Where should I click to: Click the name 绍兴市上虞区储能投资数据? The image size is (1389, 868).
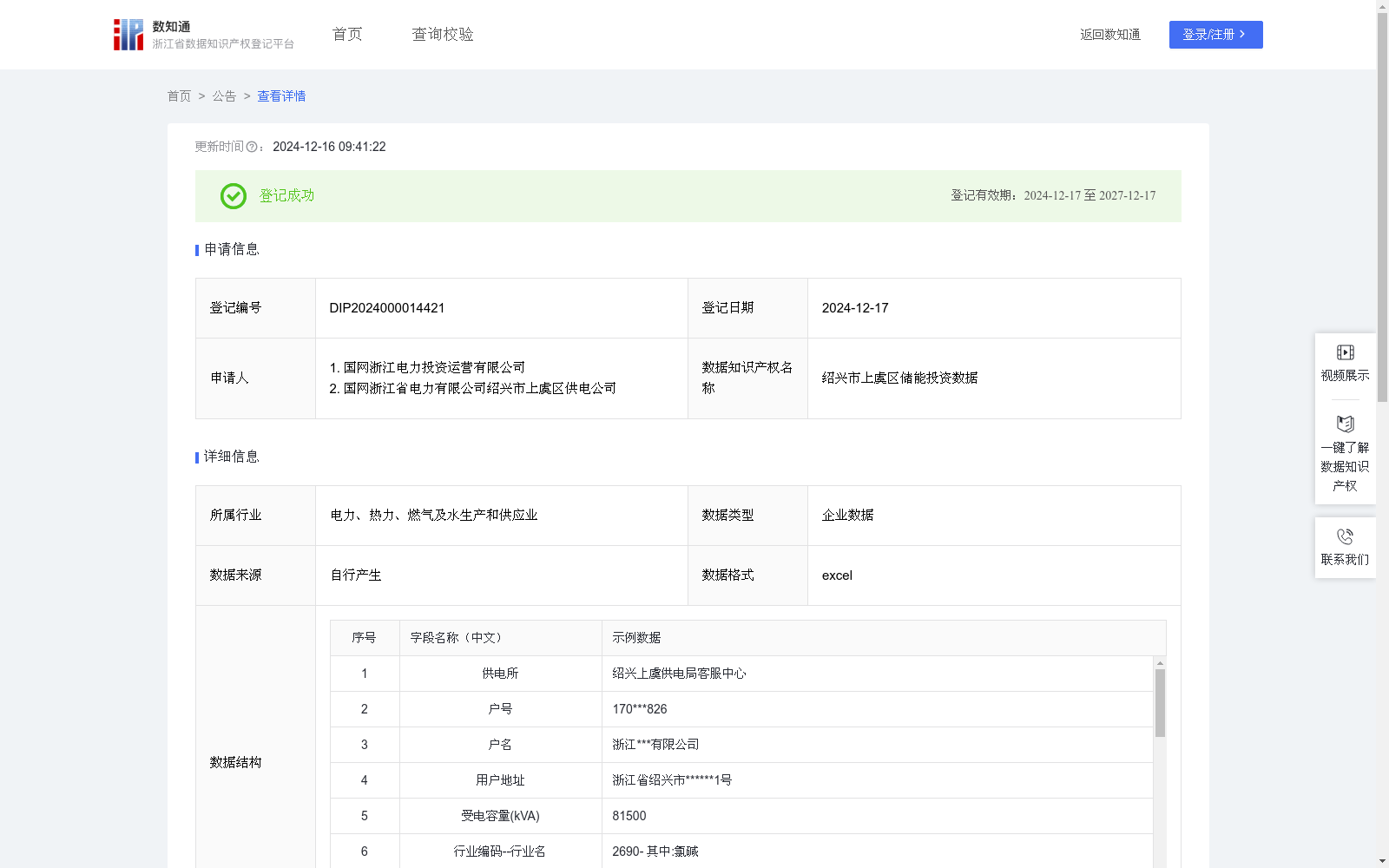(900, 378)
